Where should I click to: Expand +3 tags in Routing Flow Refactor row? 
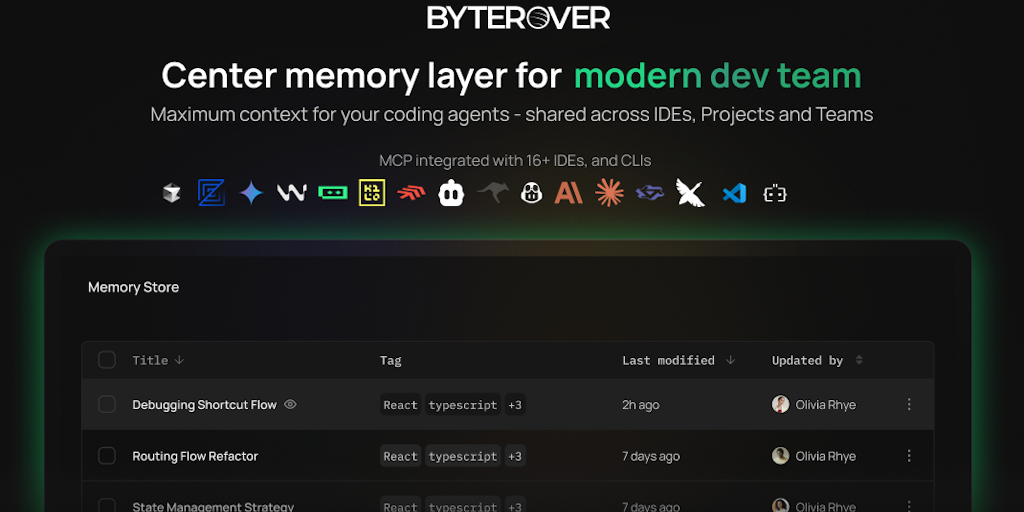pyautogui.click(x=515, y=456)
